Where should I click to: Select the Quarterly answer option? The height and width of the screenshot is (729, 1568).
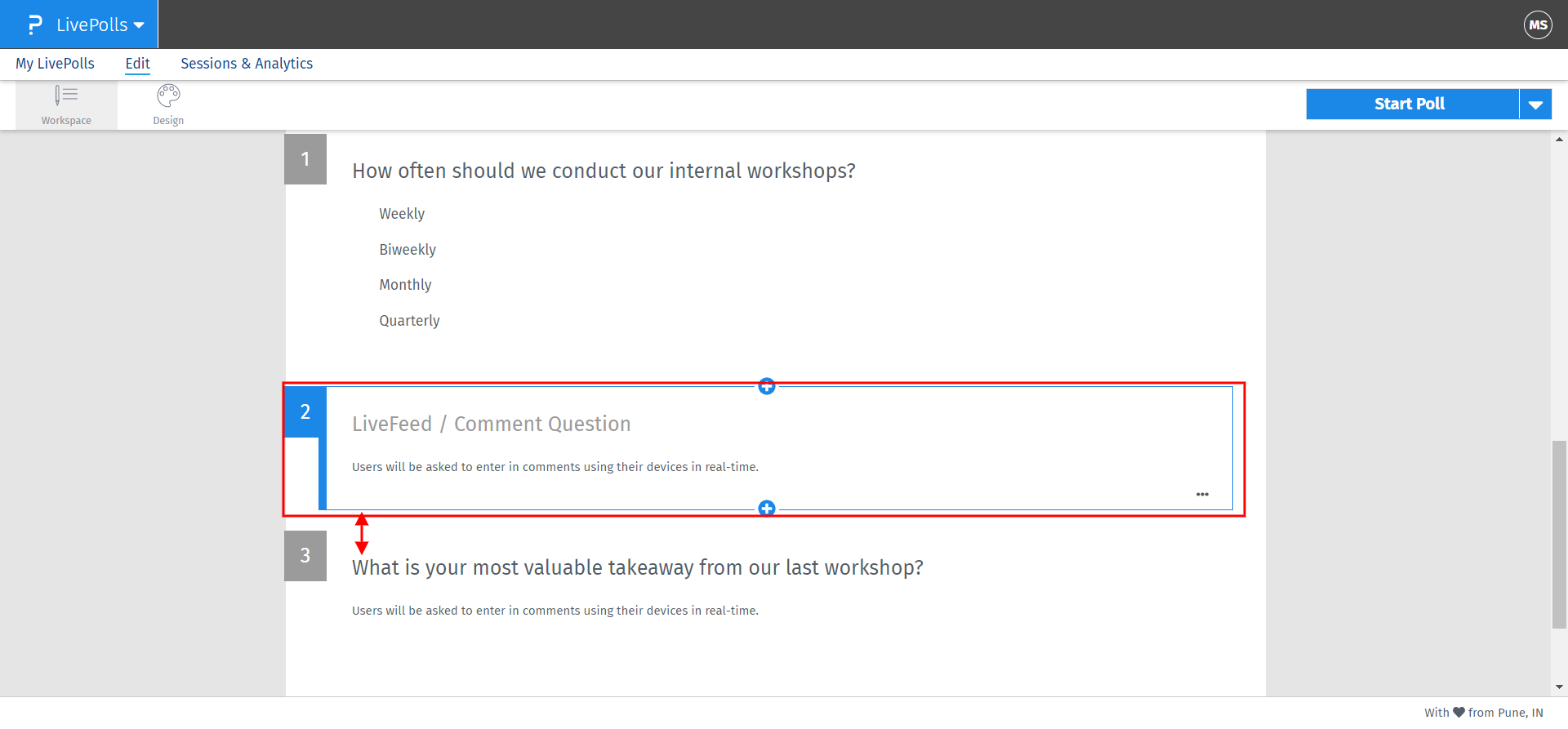point(409,320)
